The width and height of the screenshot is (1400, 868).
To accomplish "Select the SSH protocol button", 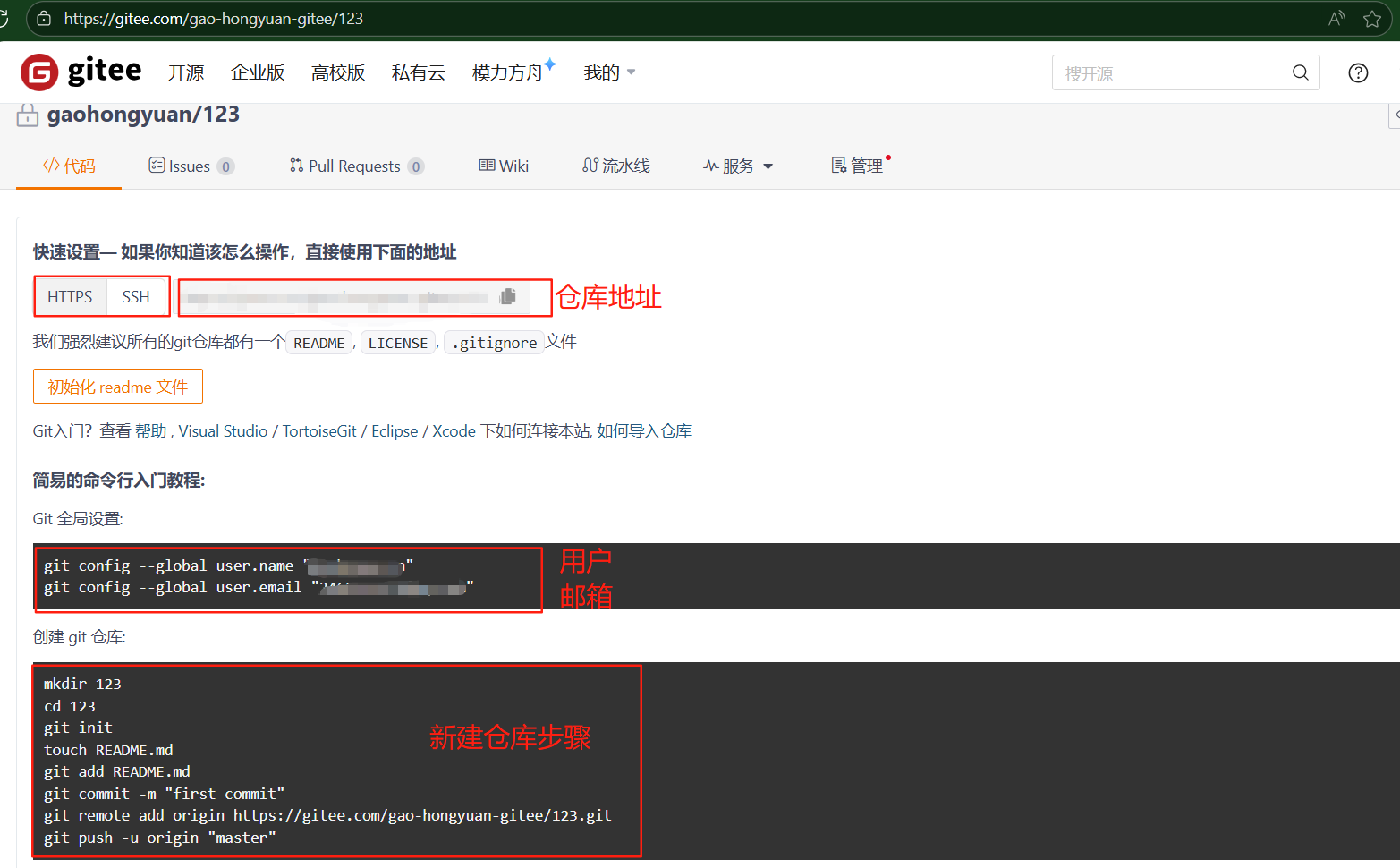I will coord(136,296).
